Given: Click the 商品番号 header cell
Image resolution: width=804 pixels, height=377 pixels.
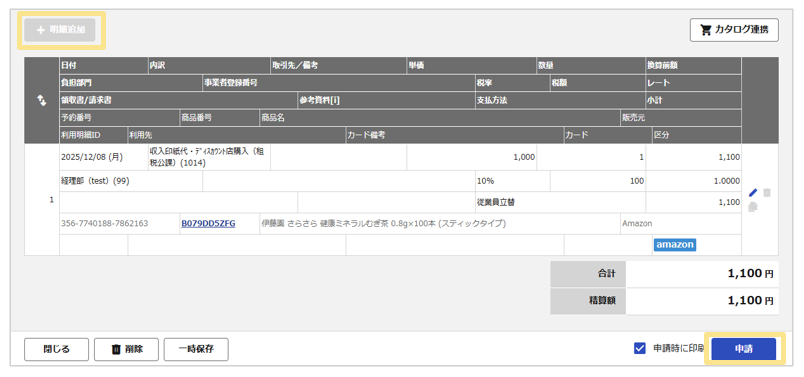Looking at the screenshot, I should 219,117.
